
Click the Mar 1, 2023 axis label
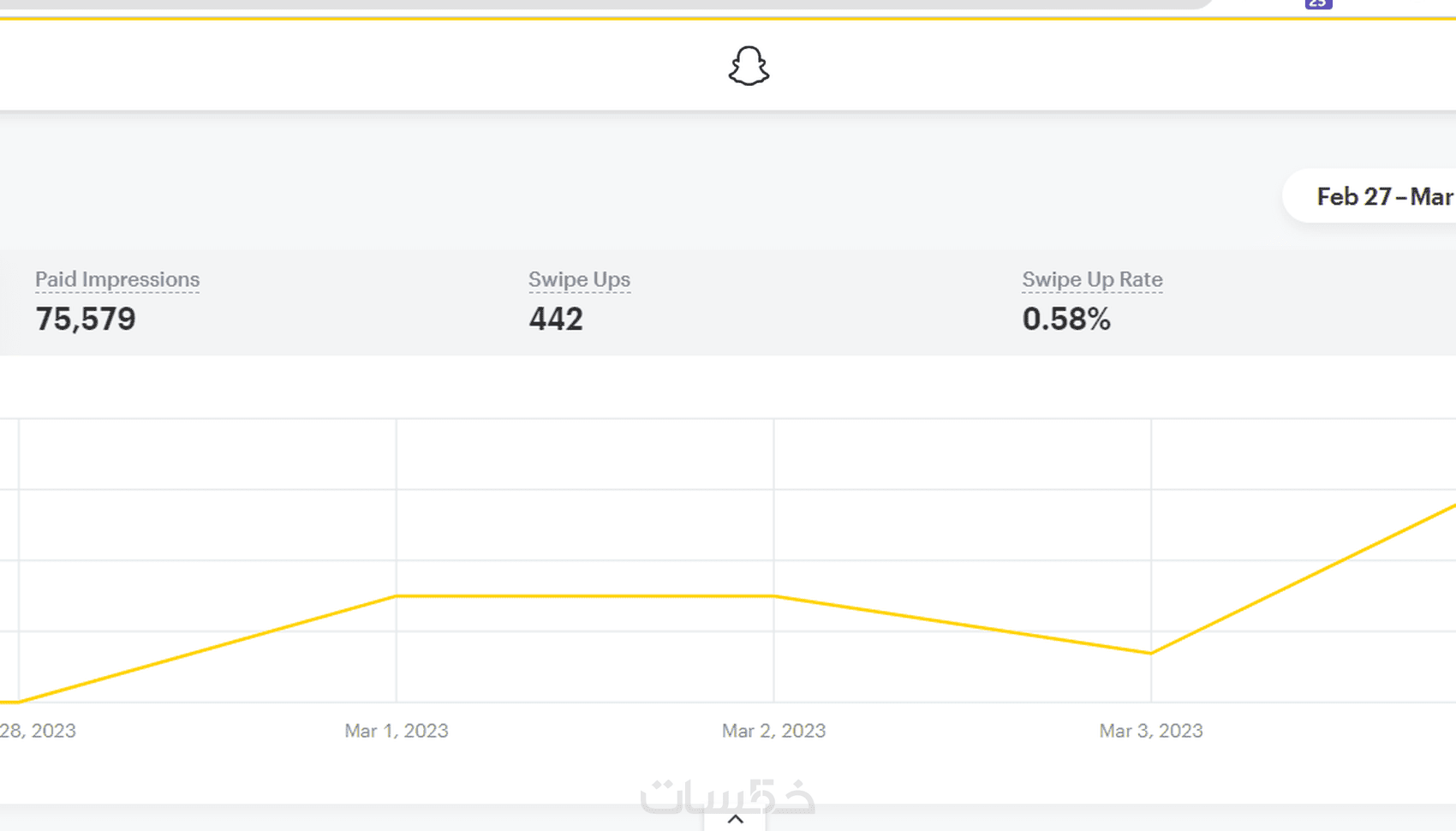[397, 731]
